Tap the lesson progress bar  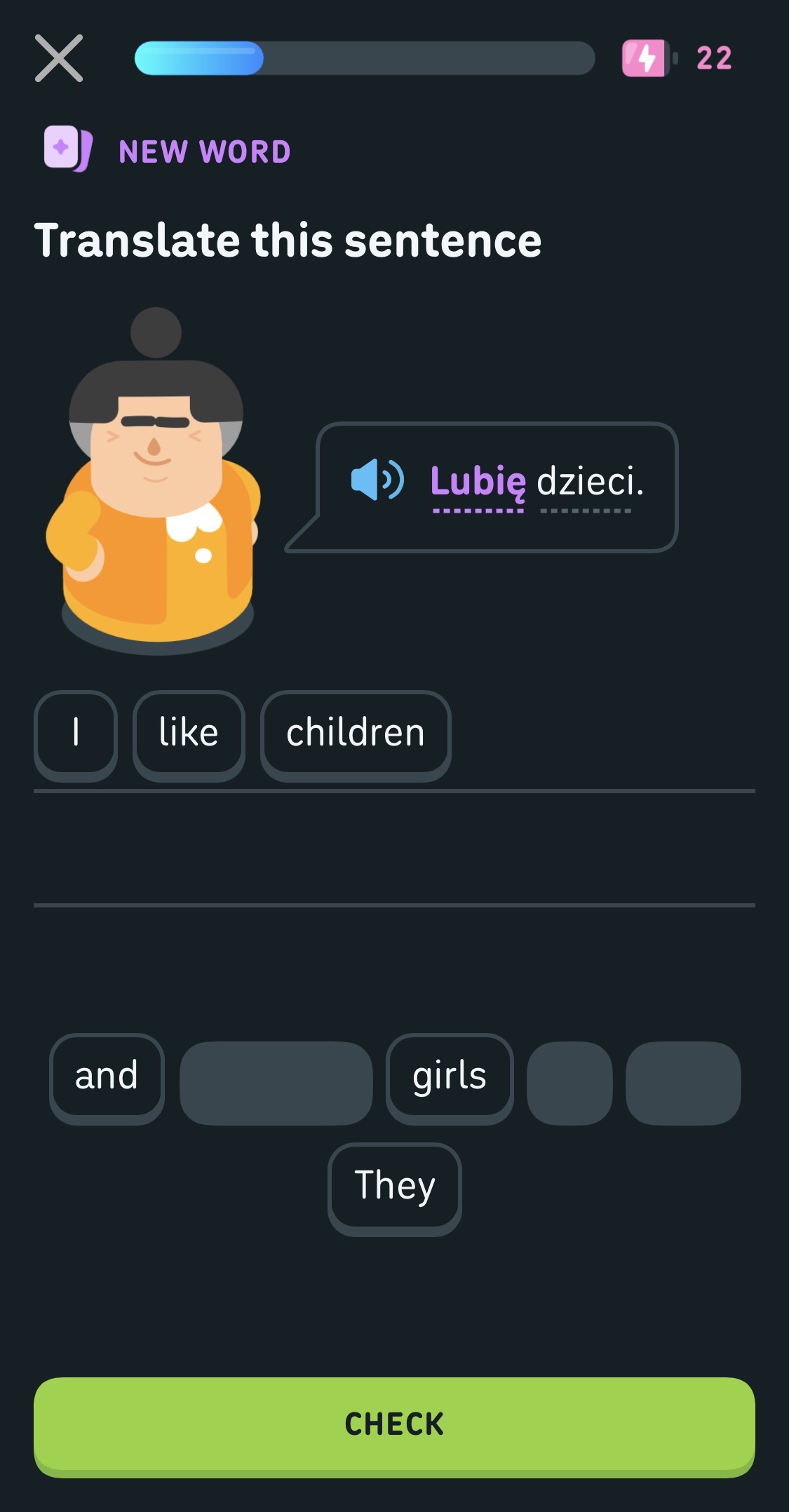[x=364, y=58]
